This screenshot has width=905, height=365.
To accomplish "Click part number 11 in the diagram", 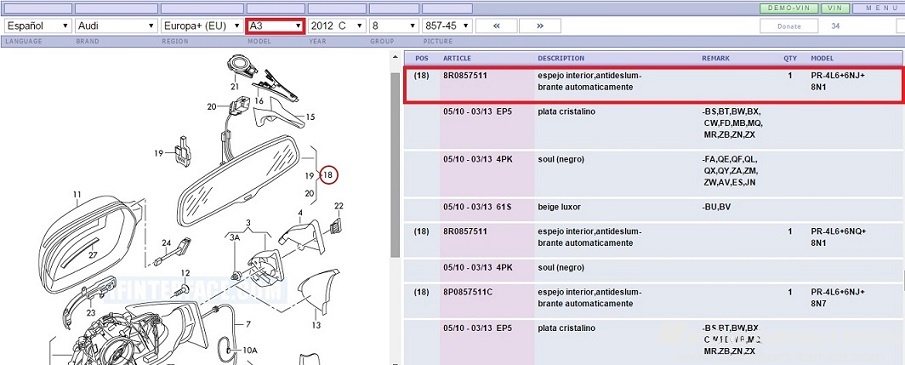I will 77,195.
